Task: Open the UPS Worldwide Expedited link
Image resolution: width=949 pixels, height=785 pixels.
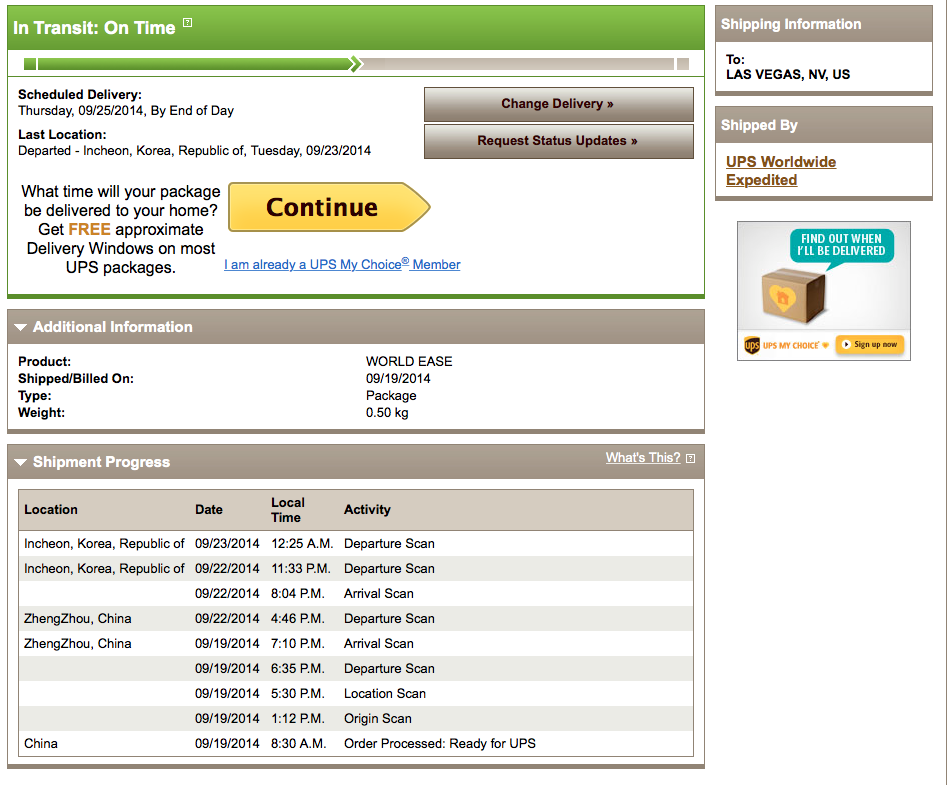Action: [x=781, y=171]
